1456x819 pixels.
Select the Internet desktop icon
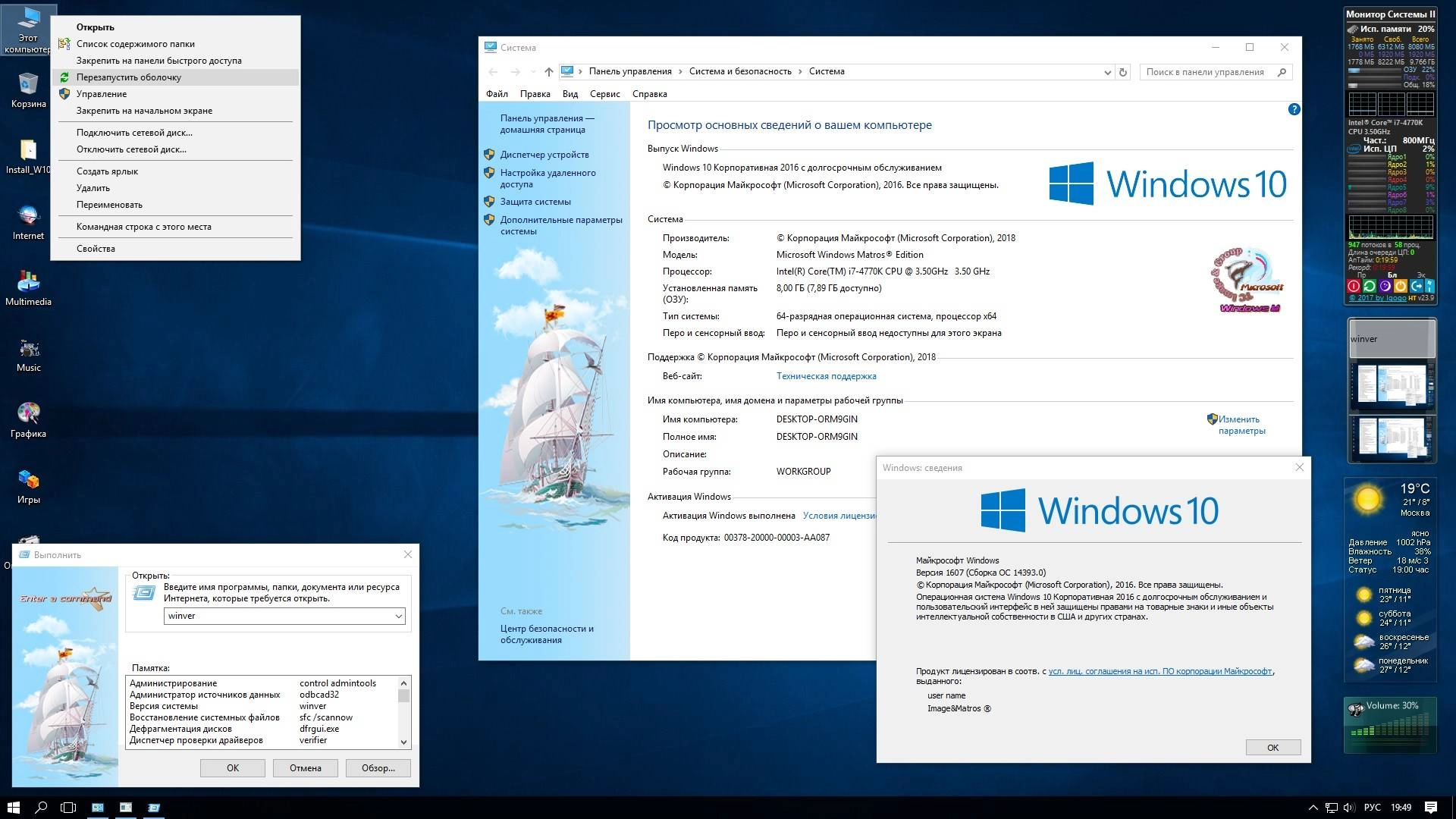point(28,222)
